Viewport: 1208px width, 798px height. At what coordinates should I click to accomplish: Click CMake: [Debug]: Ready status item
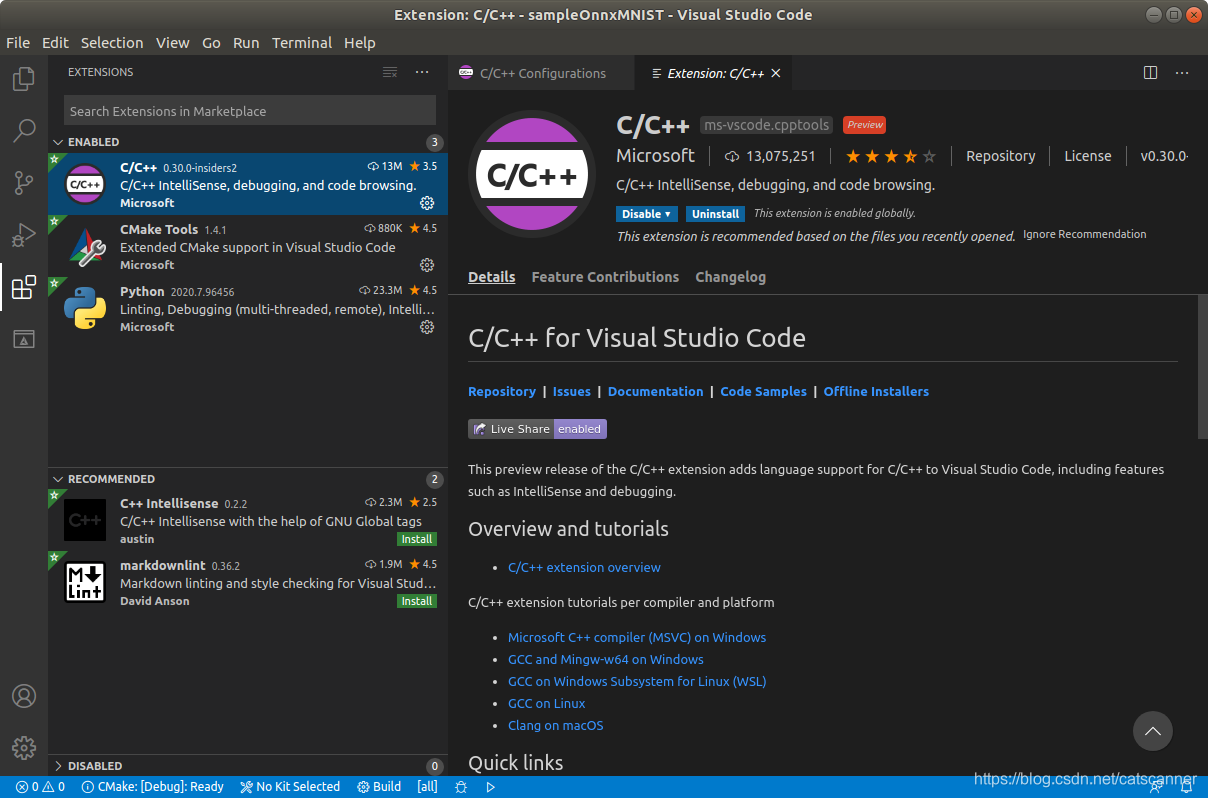152,787
